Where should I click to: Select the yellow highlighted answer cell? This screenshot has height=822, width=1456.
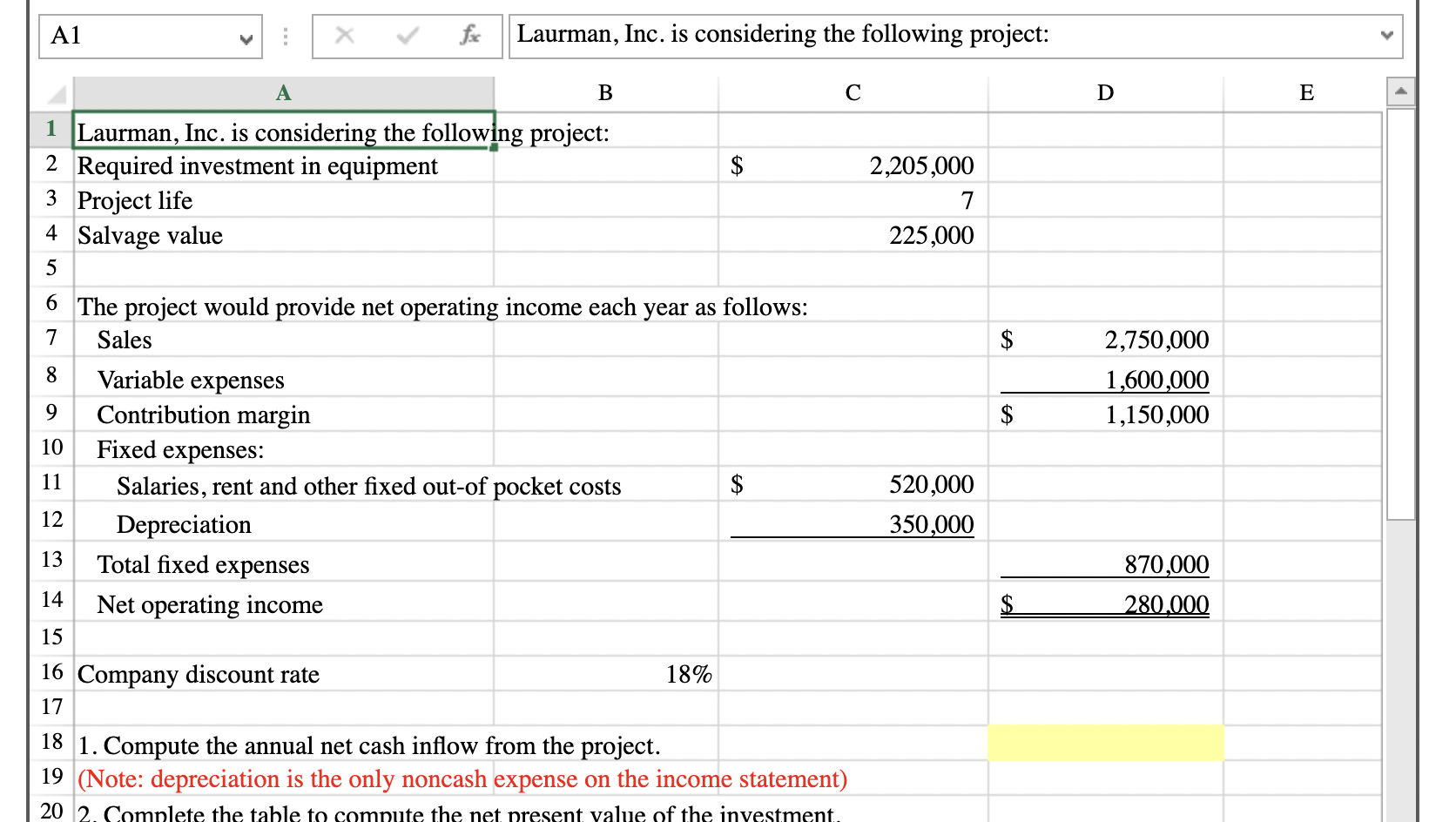[x=1104, y=742]
